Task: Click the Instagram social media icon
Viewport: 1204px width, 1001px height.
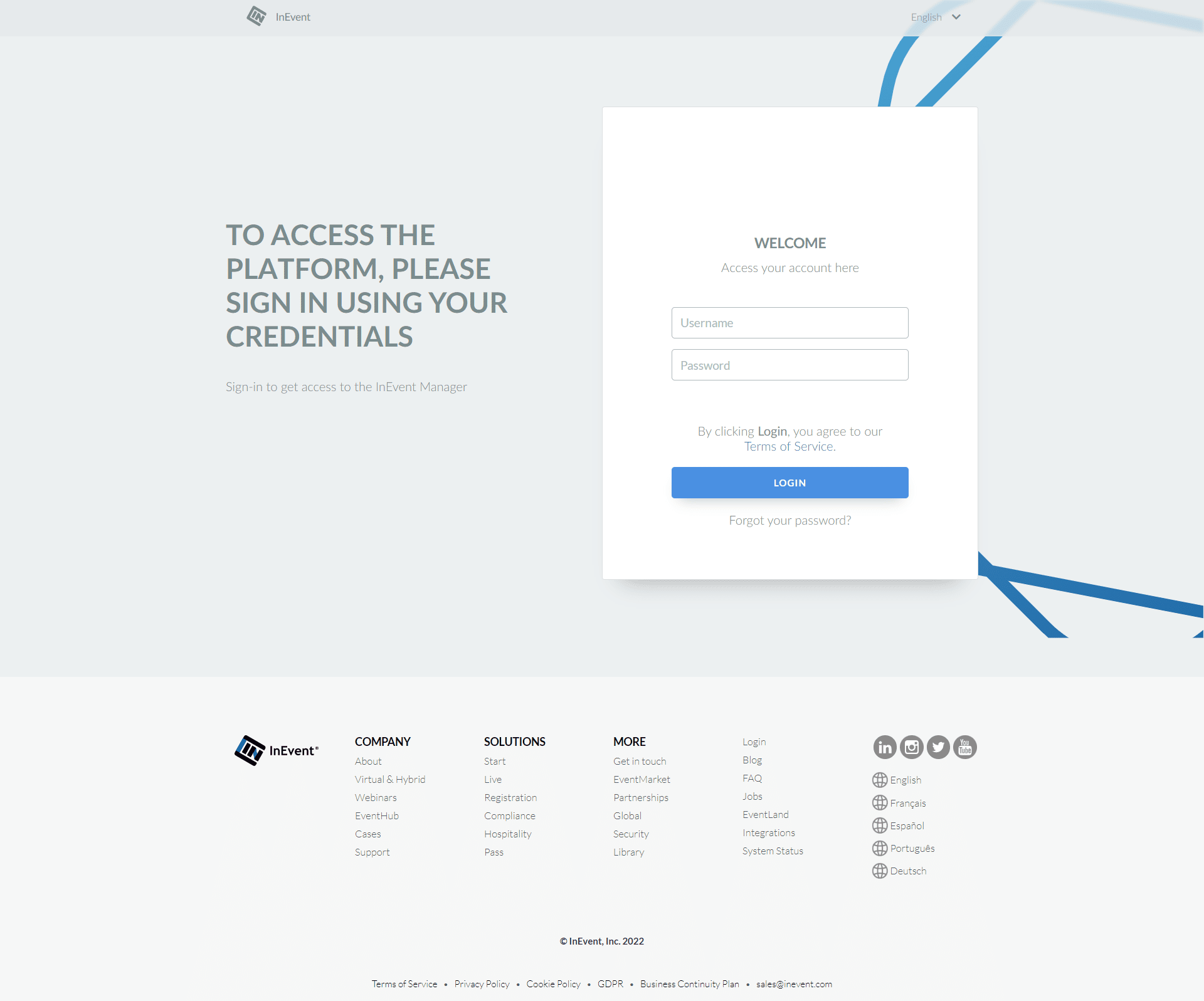Action: [x=911, y=747]
